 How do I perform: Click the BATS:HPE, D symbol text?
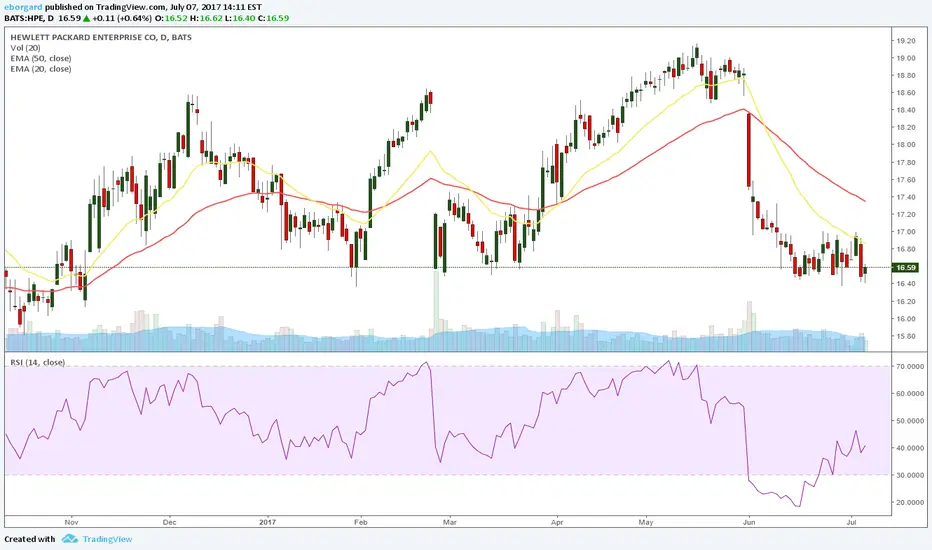click(x=29, y=18)
